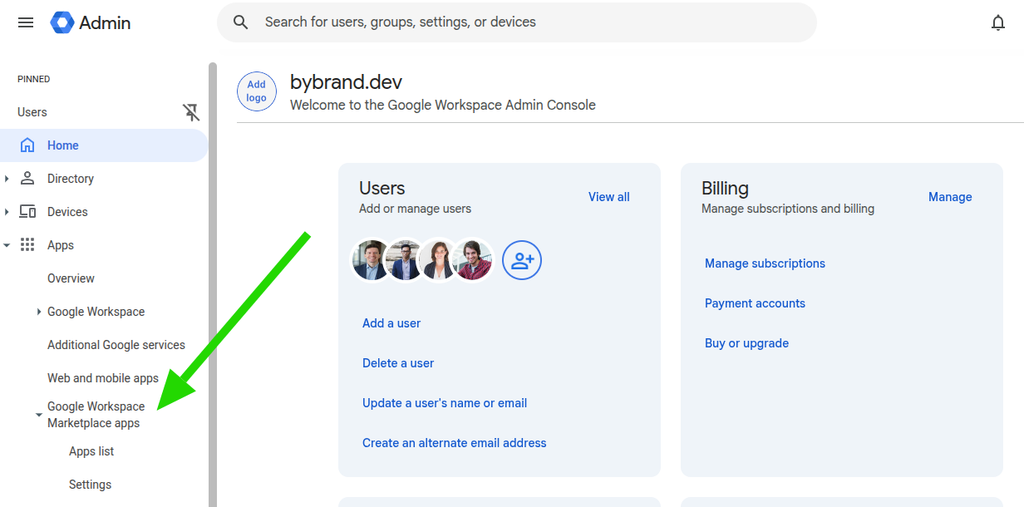Open the notifications bell
1024x507 pixels.
998,23
